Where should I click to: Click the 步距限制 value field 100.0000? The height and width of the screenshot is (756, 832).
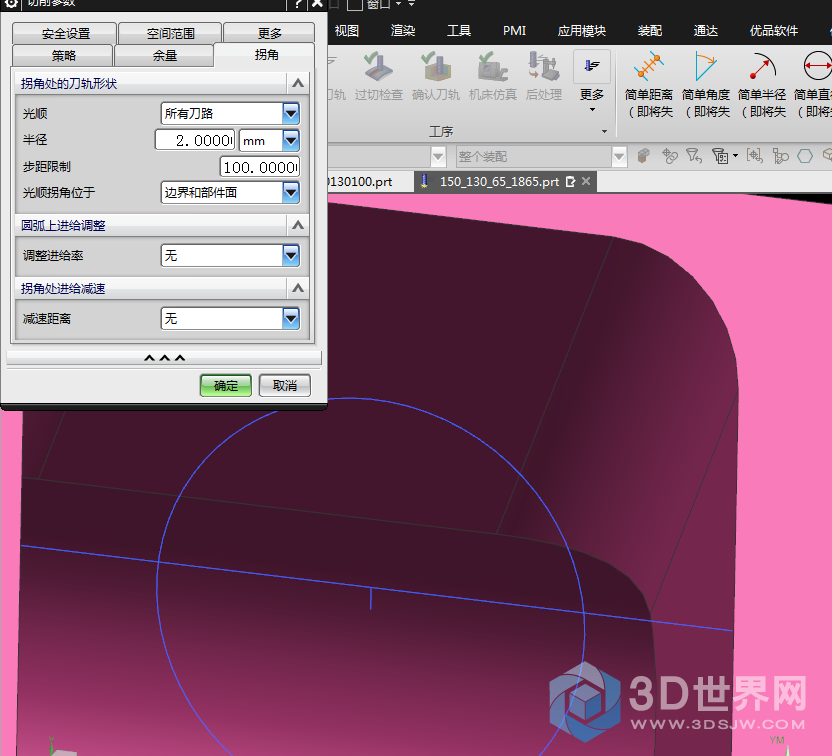(x=260, y=167)
